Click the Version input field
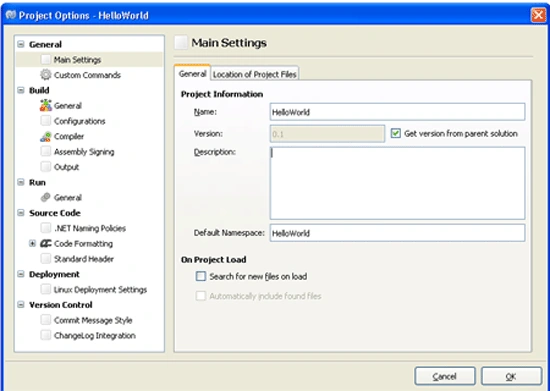 click(x=327, y=134)
